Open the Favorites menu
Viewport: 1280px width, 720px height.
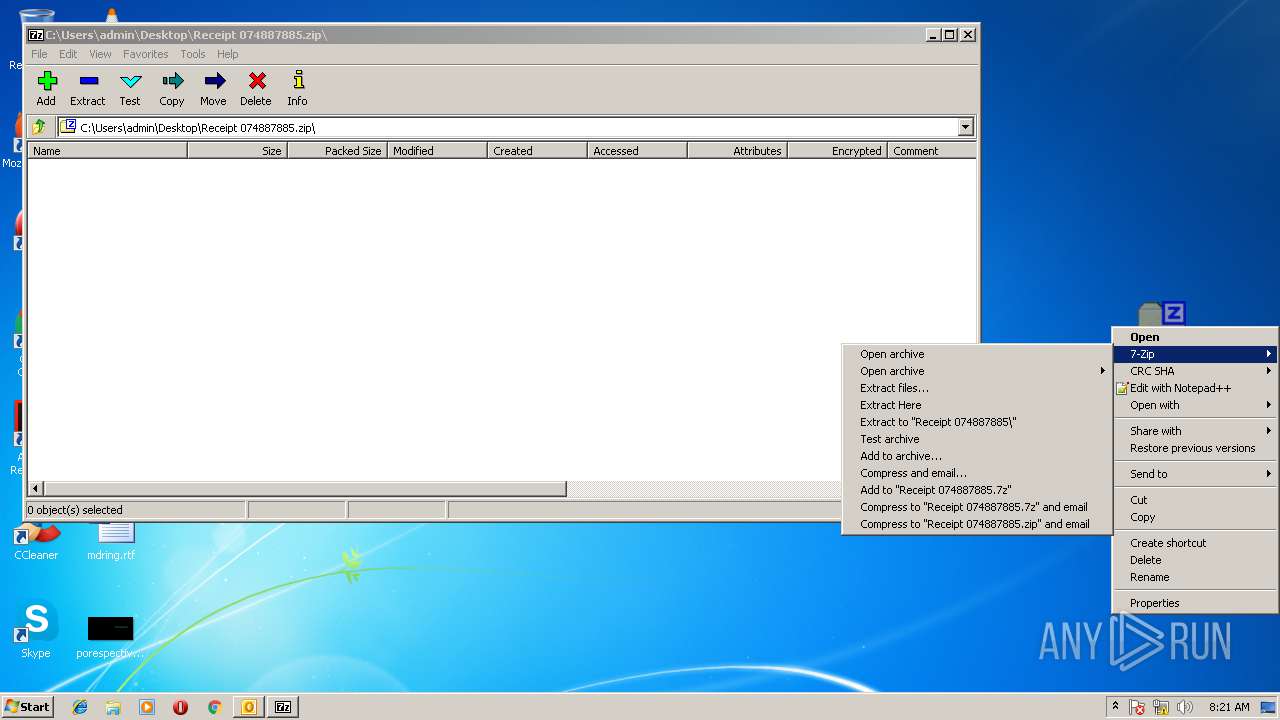tap(146, 54)
